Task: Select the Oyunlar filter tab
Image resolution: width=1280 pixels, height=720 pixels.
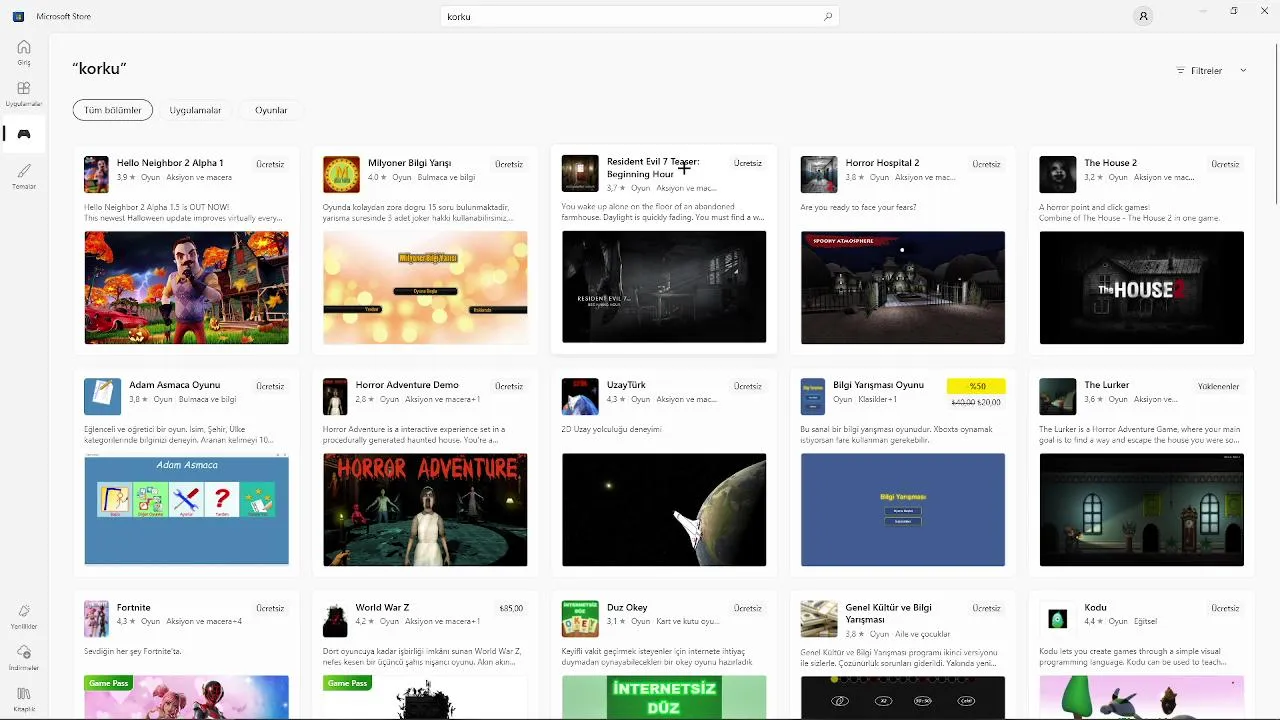Action: (x=271, y=110)
